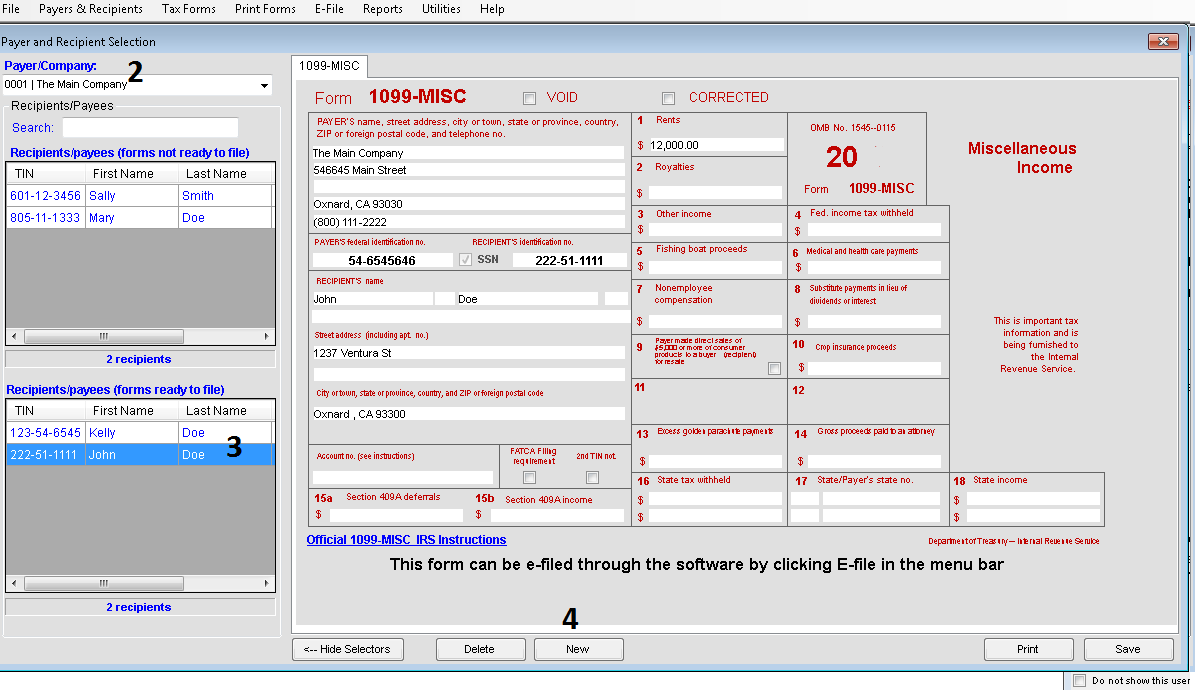
Task: Save the current form
Action: 1128,650
